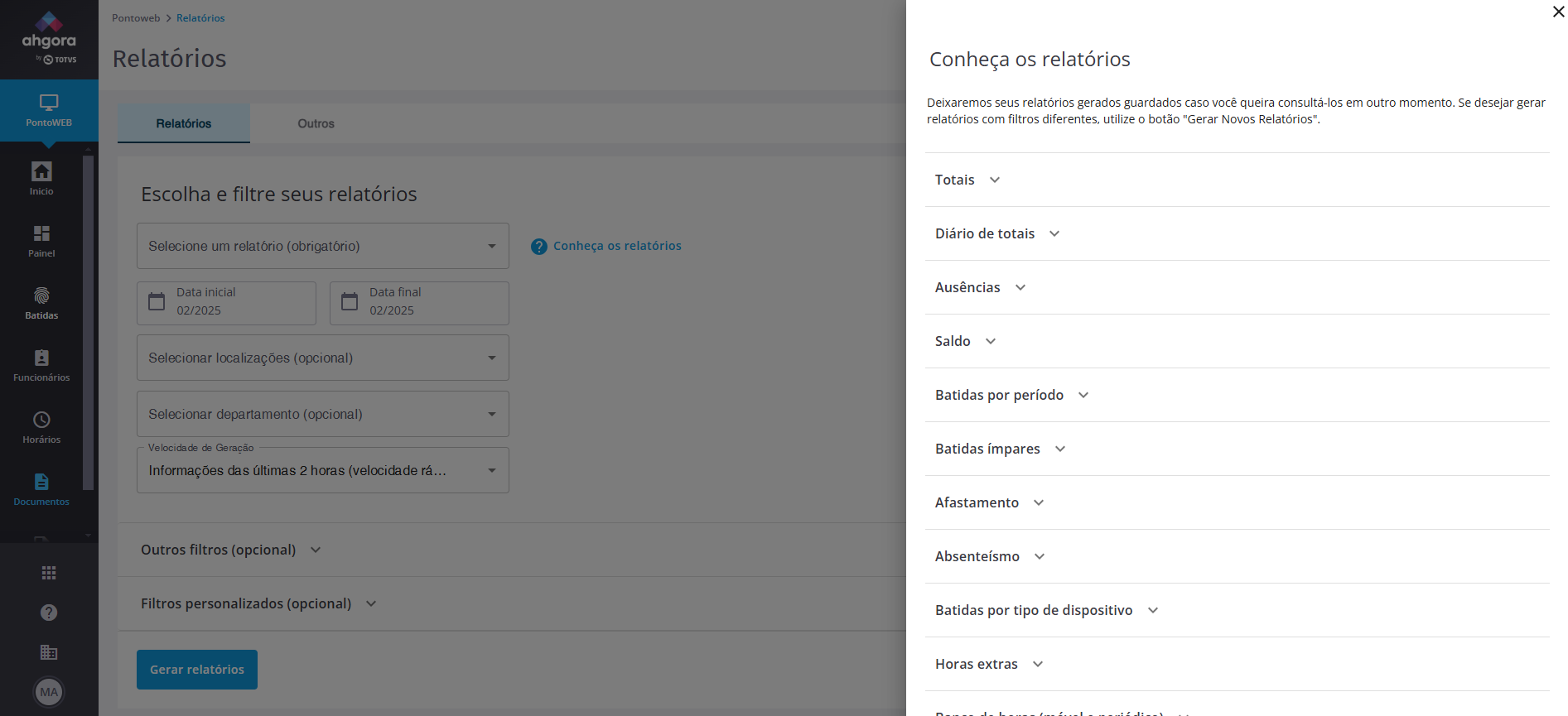This screenshot has height=716, width=1568.
Task: Open Horários clock icon
Action: click(x=41, y=426)
